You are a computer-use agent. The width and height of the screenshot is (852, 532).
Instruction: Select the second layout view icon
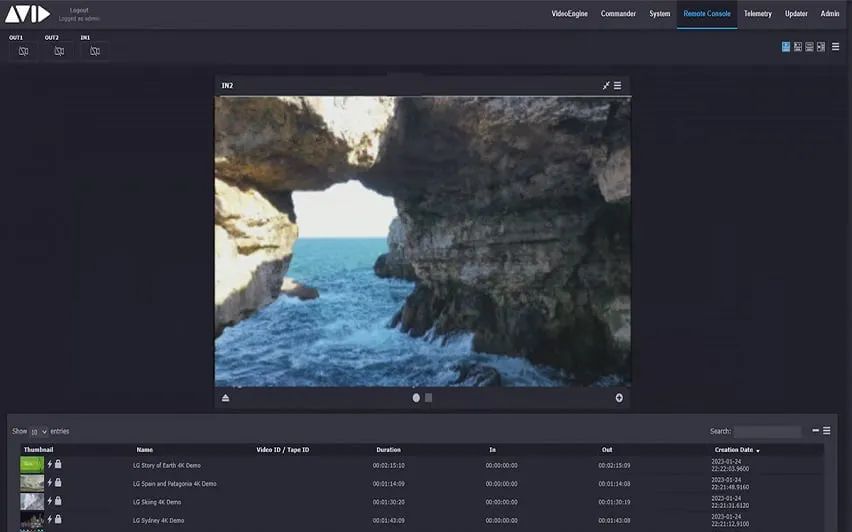798,47
